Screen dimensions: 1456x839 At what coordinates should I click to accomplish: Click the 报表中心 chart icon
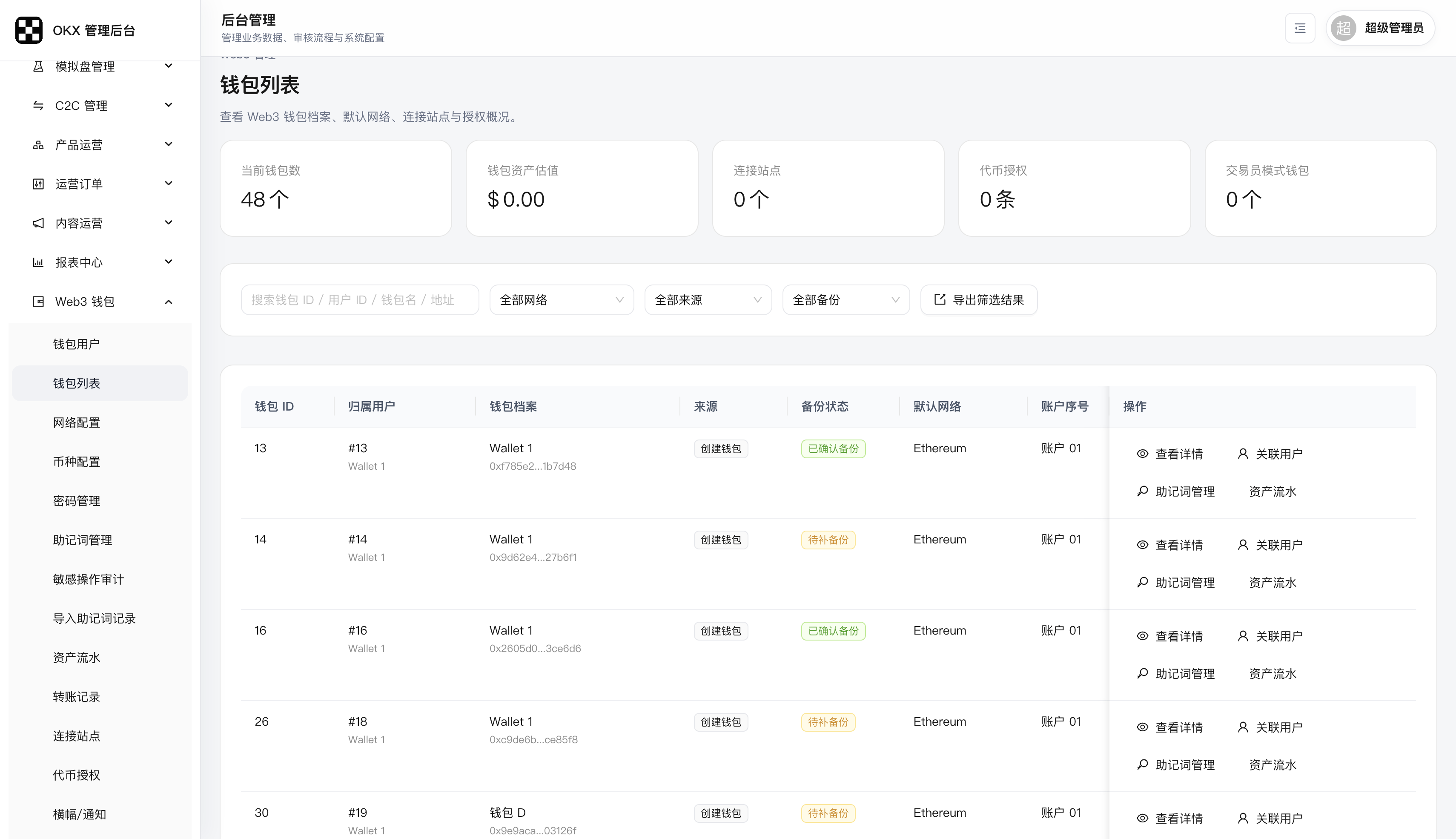pyautogui.click(x=38, y=262)
